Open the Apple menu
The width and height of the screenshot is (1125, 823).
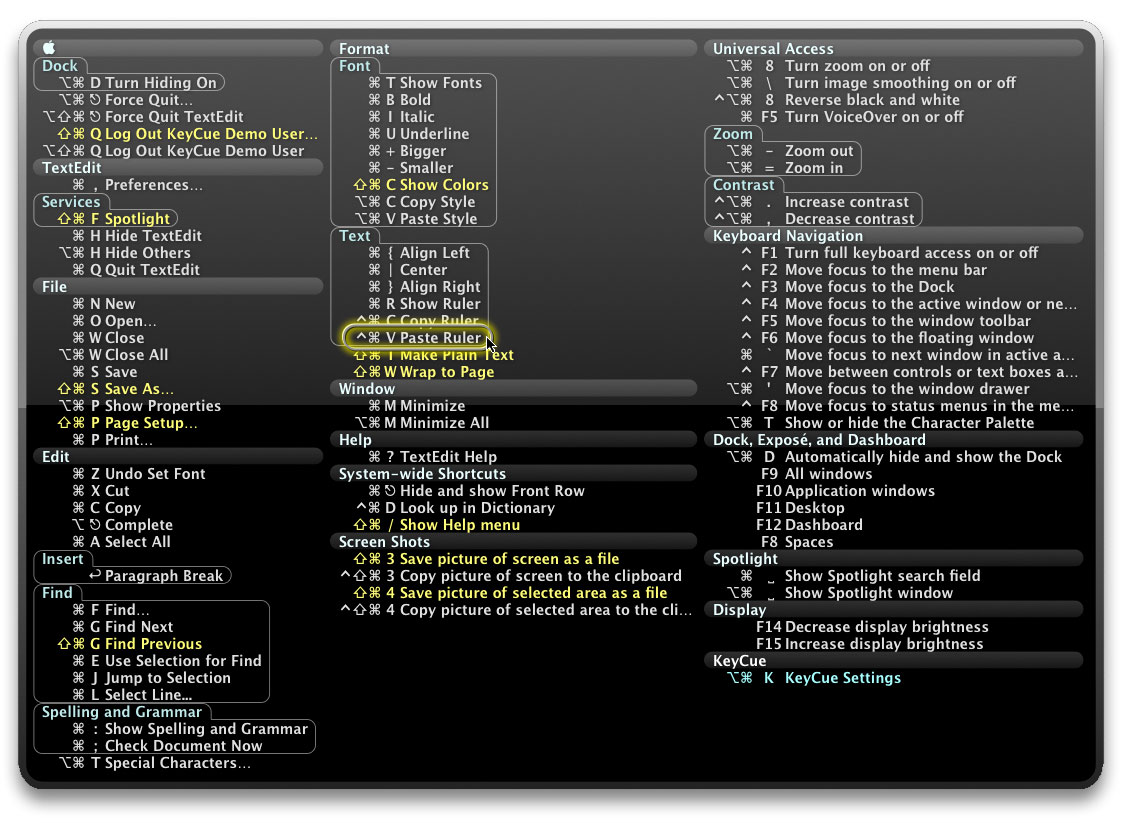click(47, 48)
